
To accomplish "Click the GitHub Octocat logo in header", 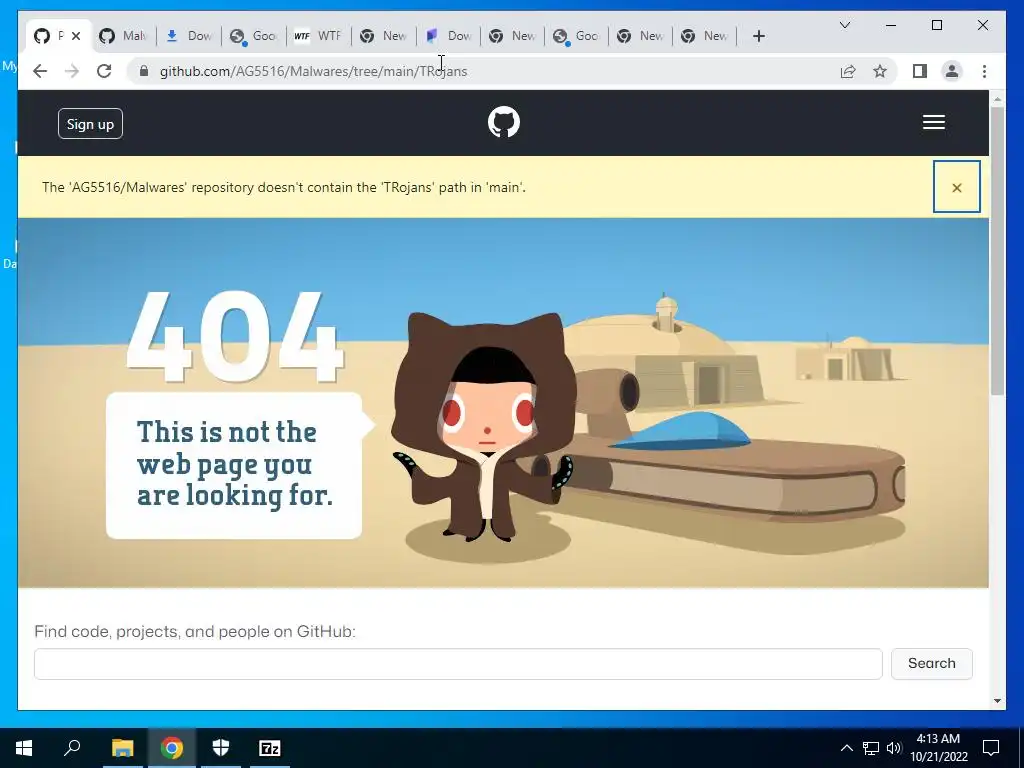I will (504, 122).
